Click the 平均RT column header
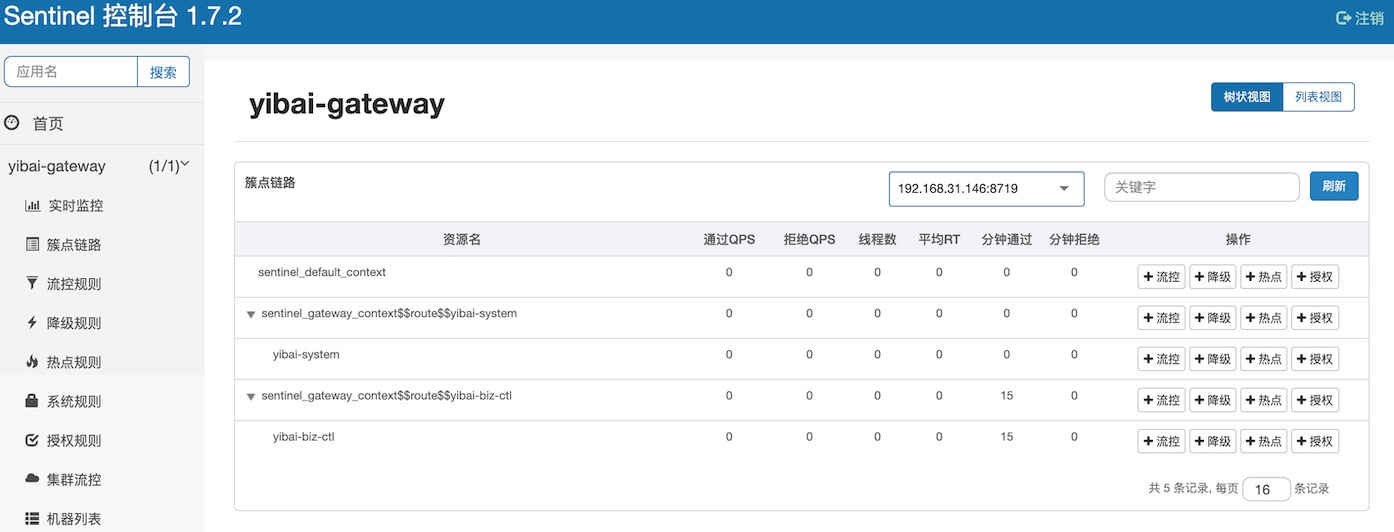The image size is (1394, 532). pyautogui.click(x=939, y=240)
